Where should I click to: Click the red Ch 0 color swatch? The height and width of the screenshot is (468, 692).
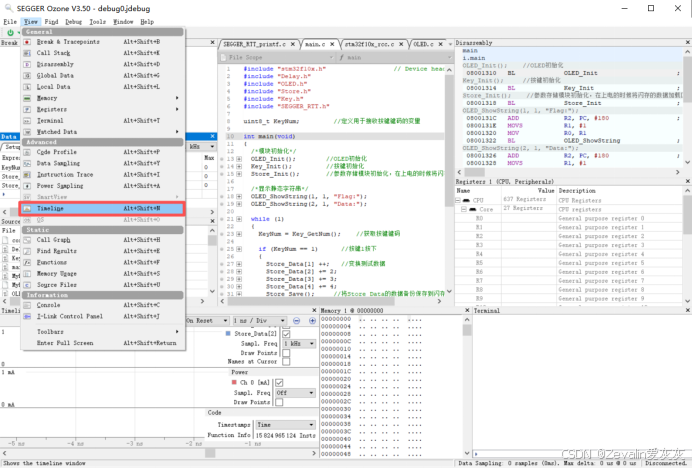(x=234, y=382)
